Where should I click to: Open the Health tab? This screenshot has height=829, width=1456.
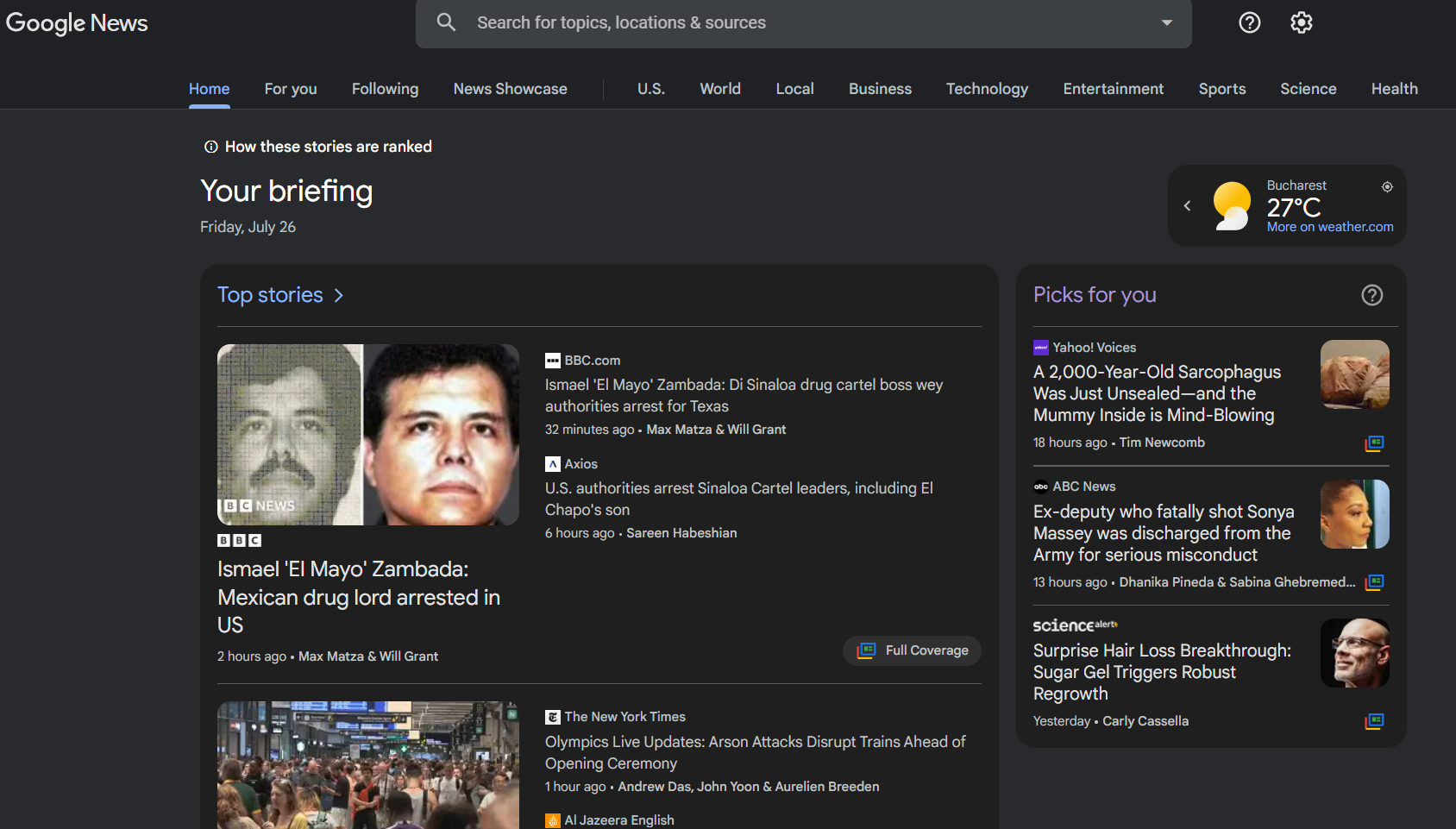[x=1395, y=89]
